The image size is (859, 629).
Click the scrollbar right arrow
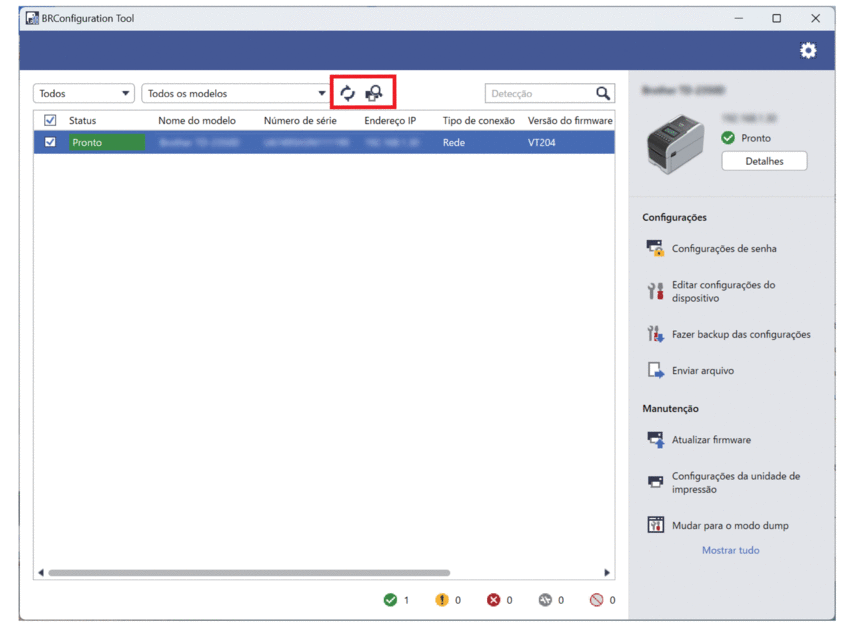pos(607,573)
